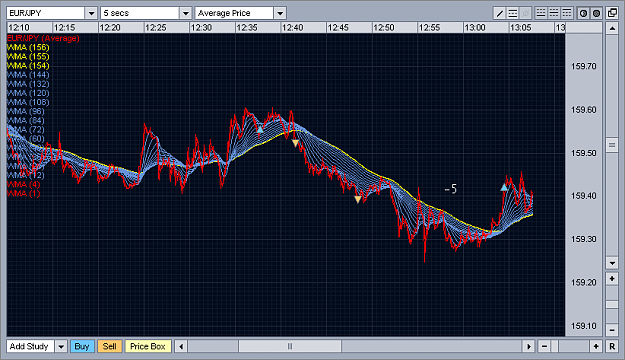
Task: Open the Average Price type dropdown
Action: [280, 13]
